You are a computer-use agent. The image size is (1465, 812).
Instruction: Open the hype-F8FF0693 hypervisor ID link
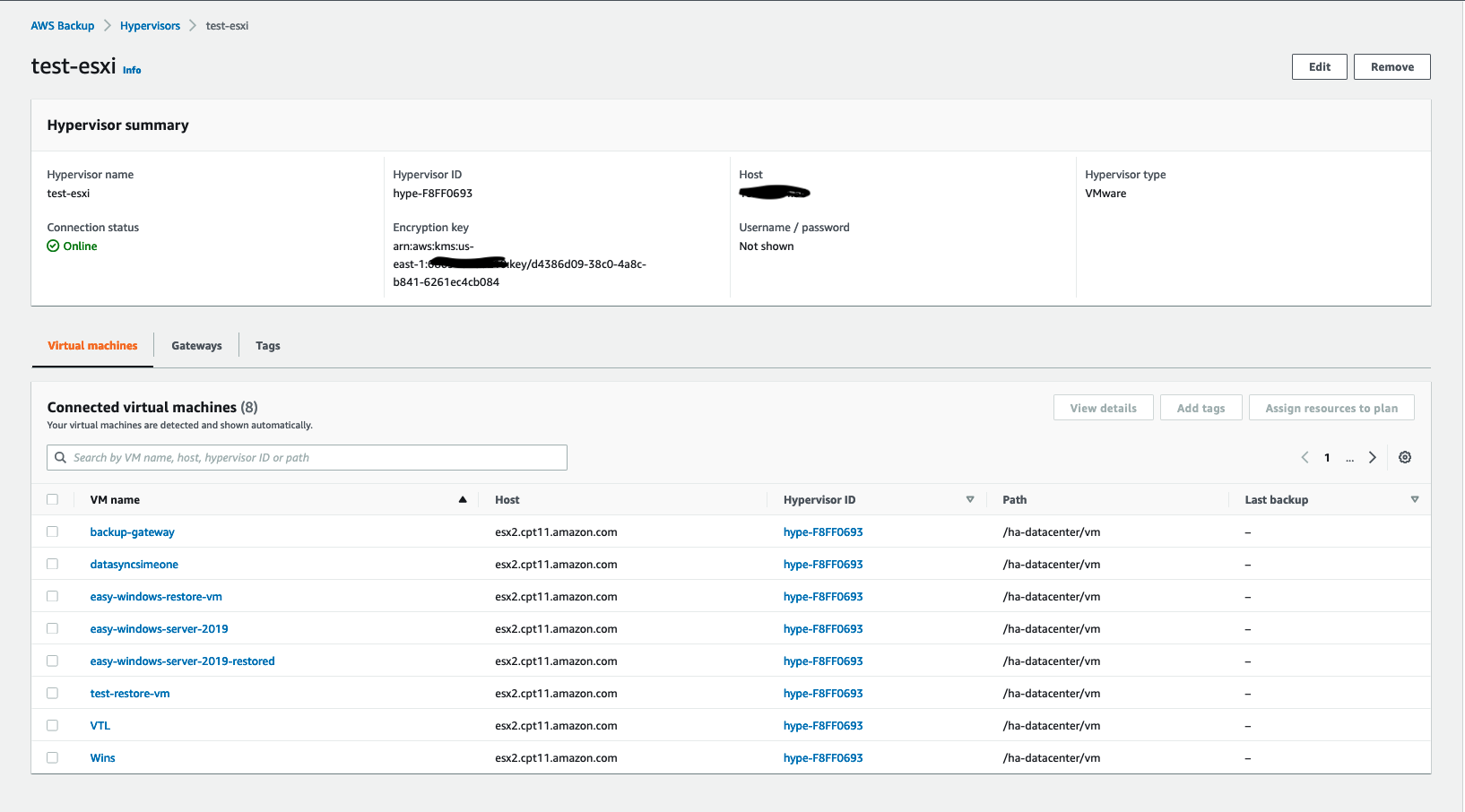[822, 531]
